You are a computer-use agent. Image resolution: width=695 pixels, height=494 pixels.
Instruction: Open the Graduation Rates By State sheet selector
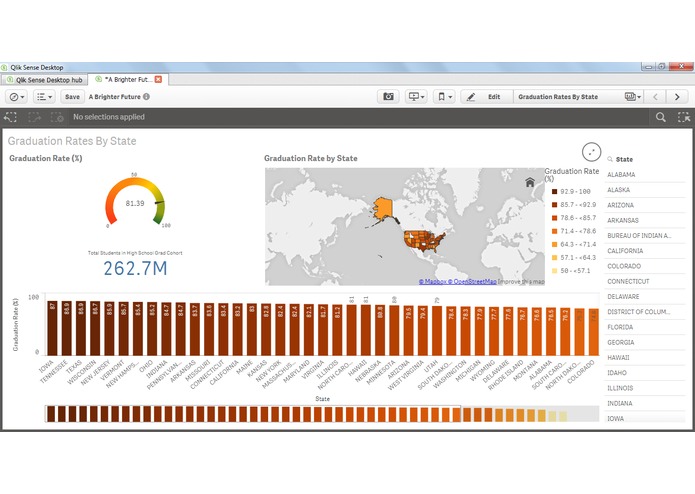tap(578, 97)
